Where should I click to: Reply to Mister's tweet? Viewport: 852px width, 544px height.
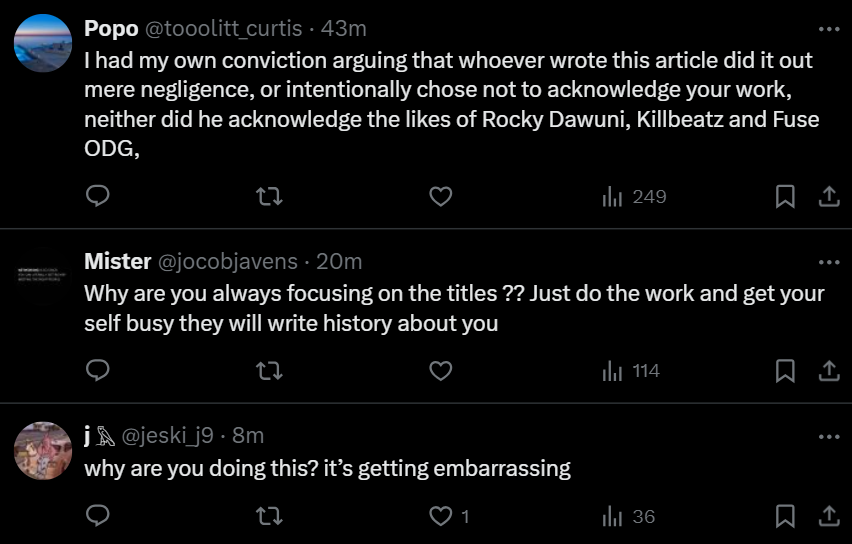coord(97,371)
